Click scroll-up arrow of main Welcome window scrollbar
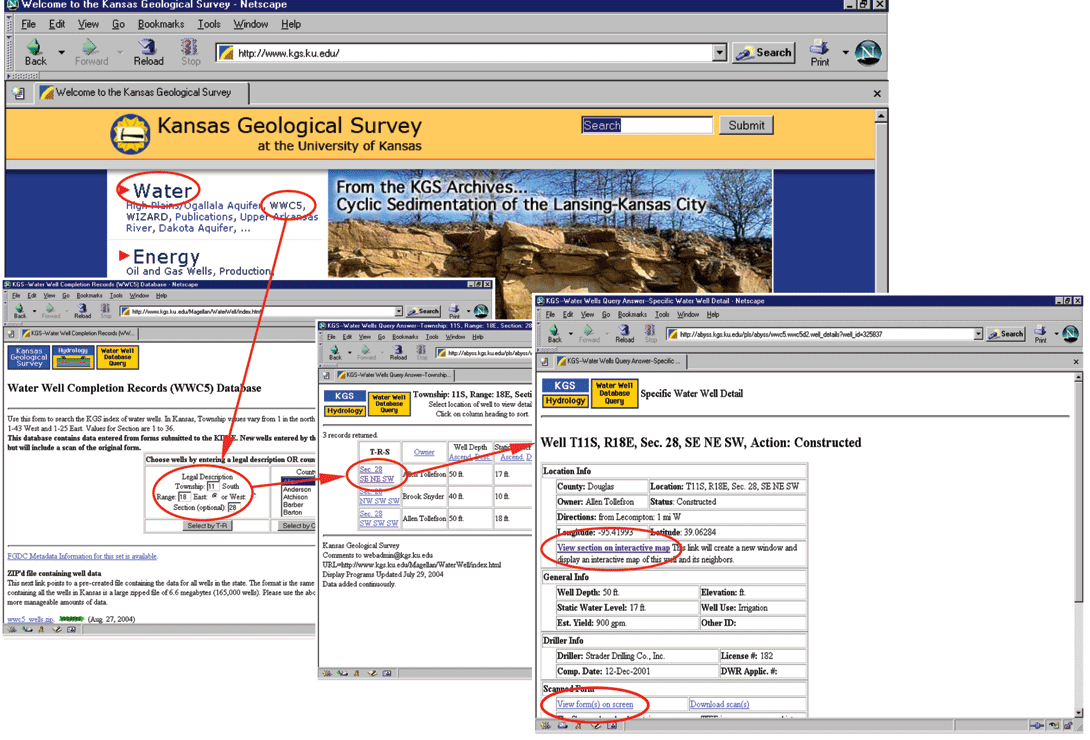 (881, 116)
